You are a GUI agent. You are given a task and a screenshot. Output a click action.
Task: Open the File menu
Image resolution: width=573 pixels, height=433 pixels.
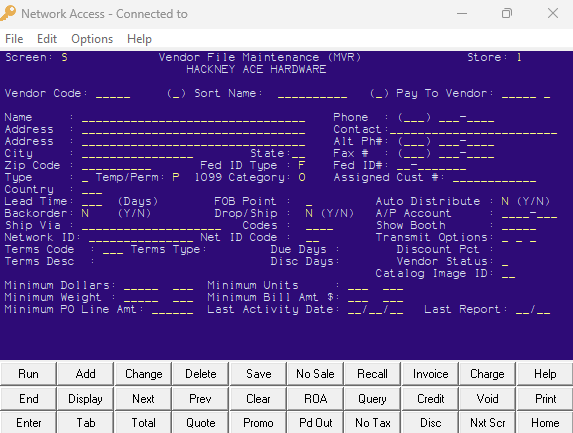pos(14,39)
